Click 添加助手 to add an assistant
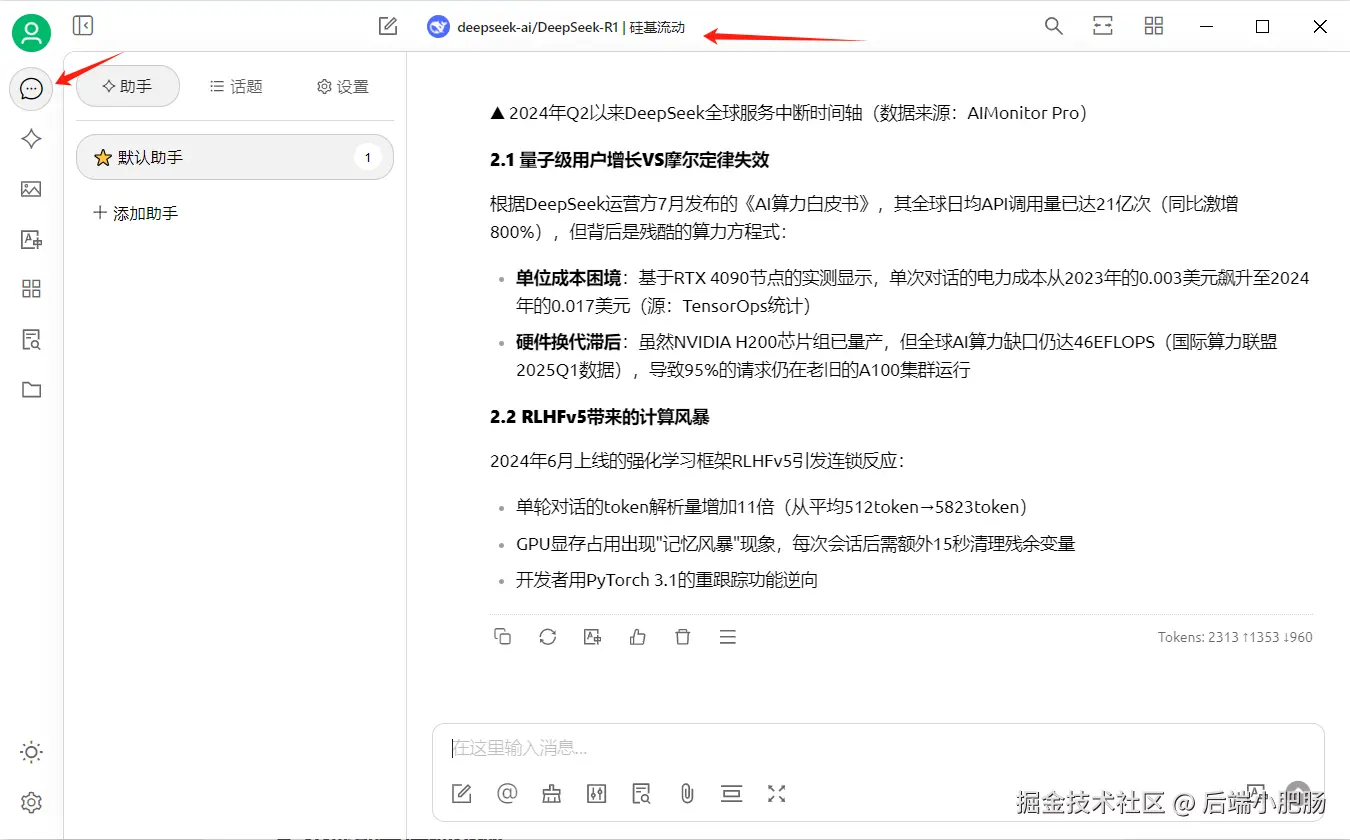 (135, 213)
